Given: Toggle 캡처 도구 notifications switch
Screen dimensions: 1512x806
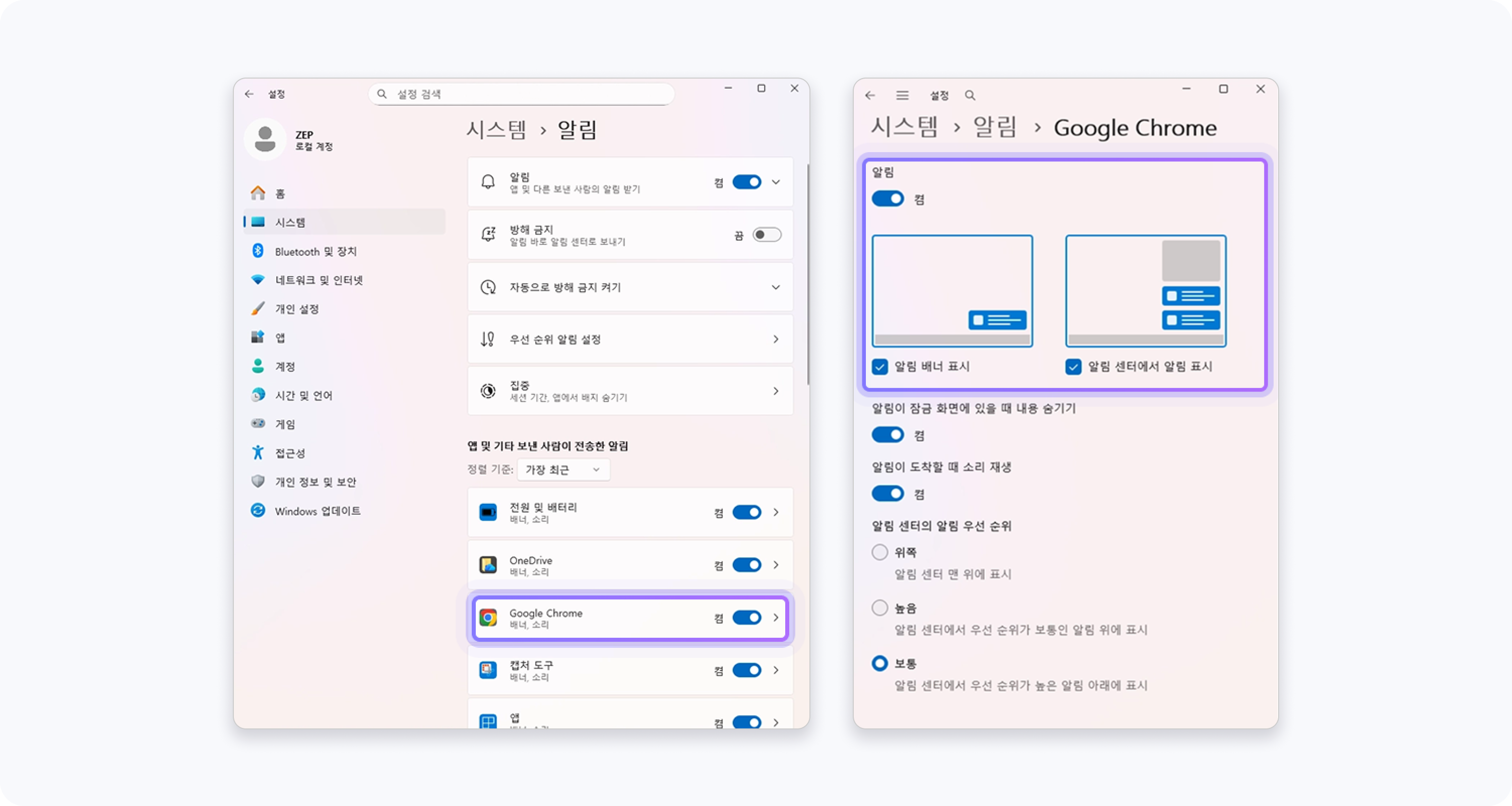Looking at the screenshot, I should click(x=746, y=670).
